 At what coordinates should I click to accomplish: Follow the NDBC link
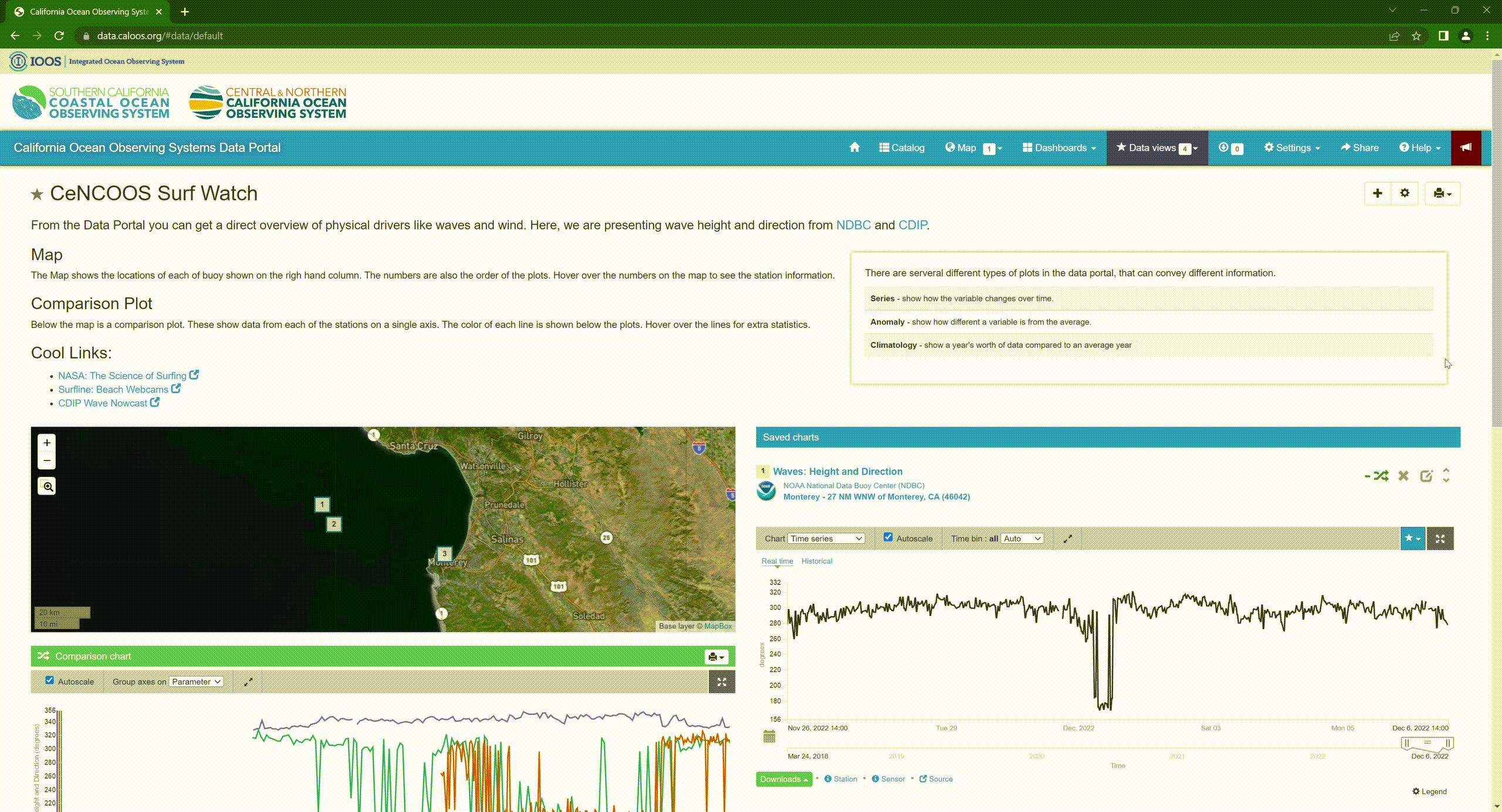click(853, 225)
